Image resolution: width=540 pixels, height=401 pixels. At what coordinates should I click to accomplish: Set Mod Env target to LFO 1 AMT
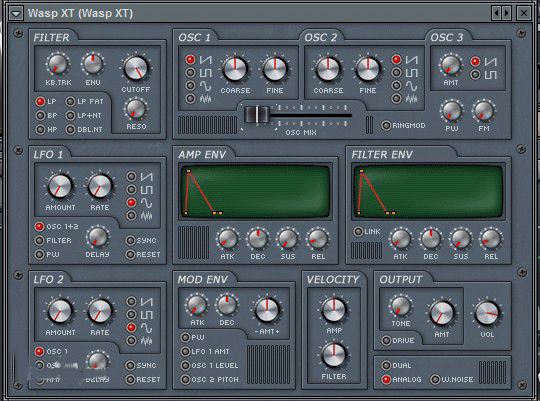tap(186, 351)
